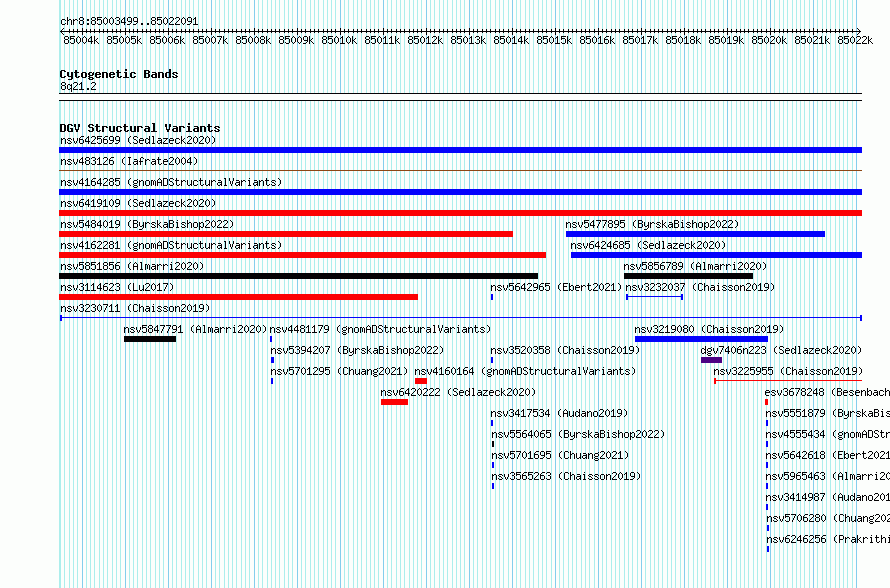The image size is (890, 588).
Task: Click the nsv5851856 (Almarri2020) label
Action: pos(132,266)
